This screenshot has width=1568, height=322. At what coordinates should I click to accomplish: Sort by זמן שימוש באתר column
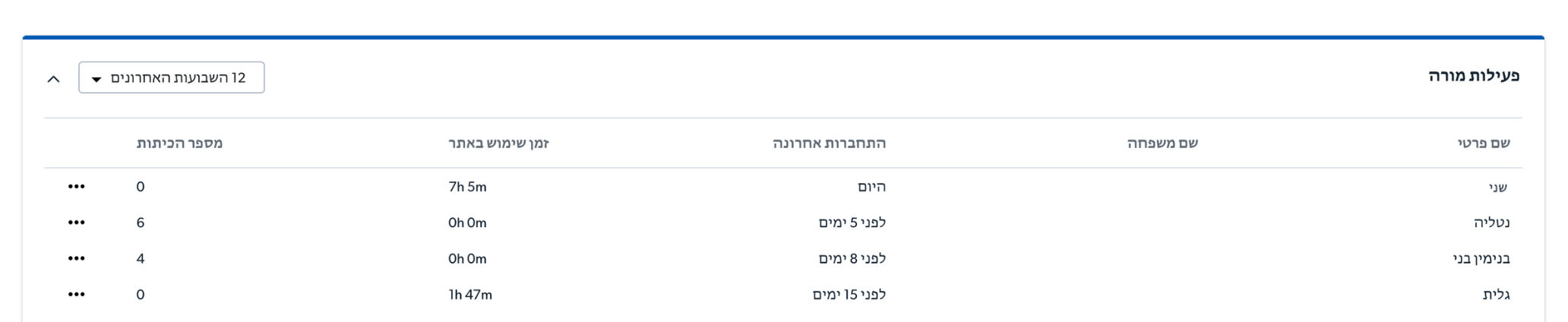tap(498, 143)
